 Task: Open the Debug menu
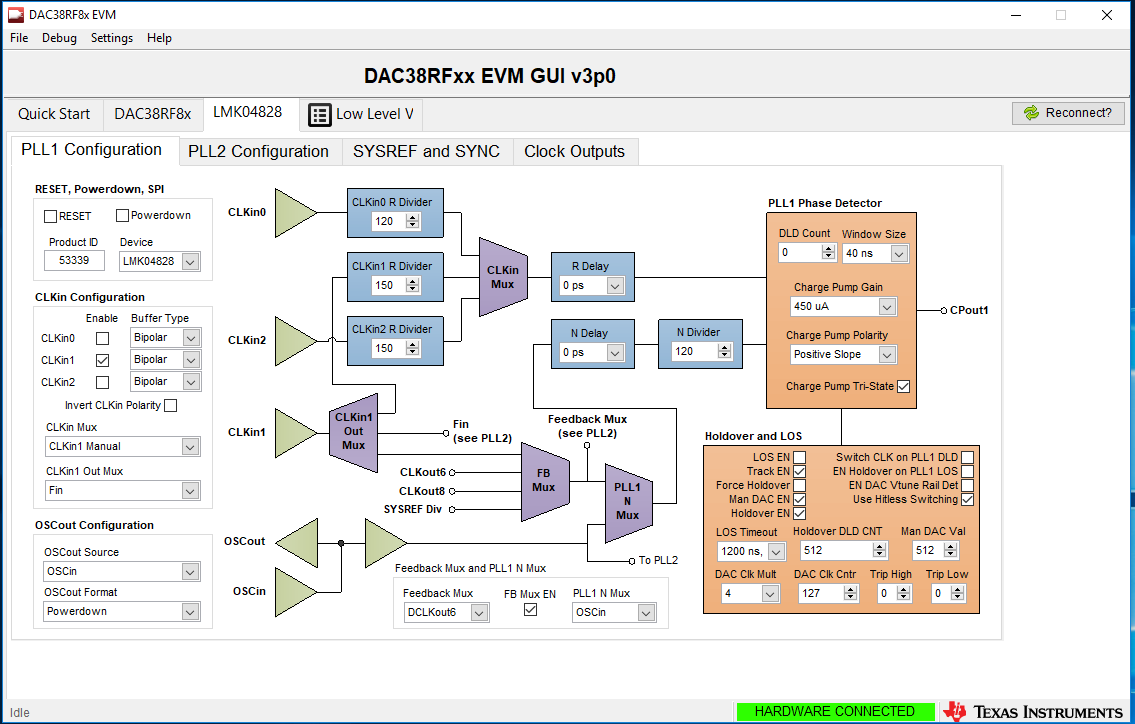coord(59,38)
